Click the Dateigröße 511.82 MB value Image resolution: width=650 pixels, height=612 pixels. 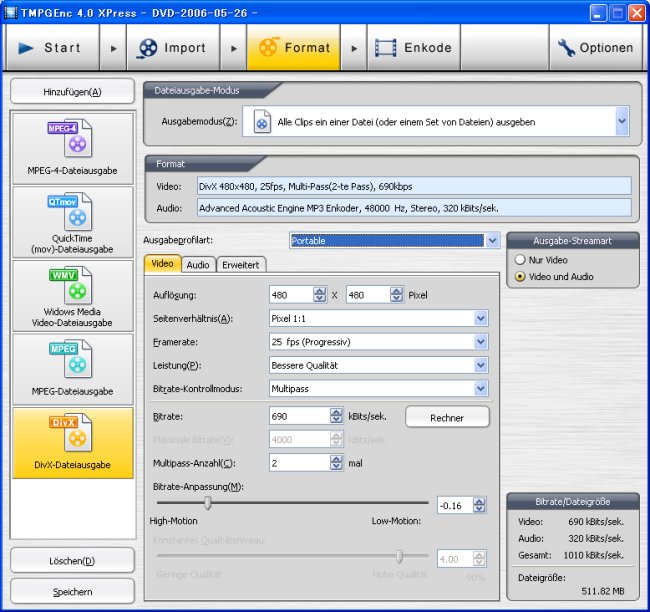(x=603, y=591)
